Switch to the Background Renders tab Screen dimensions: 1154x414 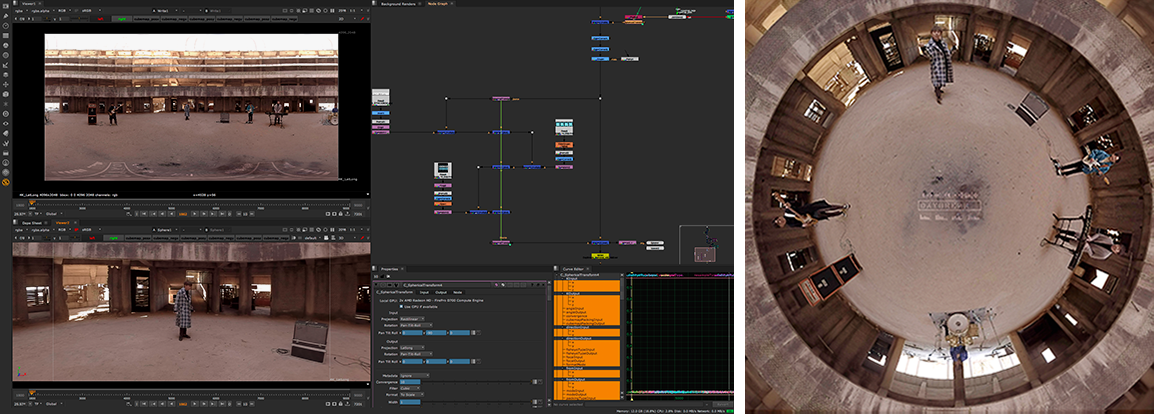(x=397, y=3)
